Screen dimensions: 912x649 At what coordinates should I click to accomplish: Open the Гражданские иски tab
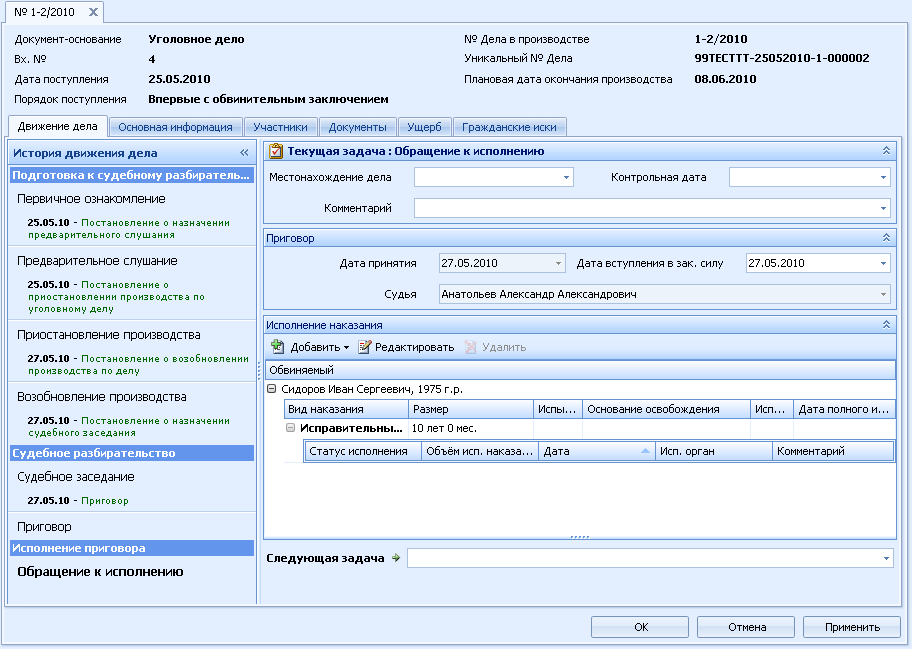coord(509,127)
